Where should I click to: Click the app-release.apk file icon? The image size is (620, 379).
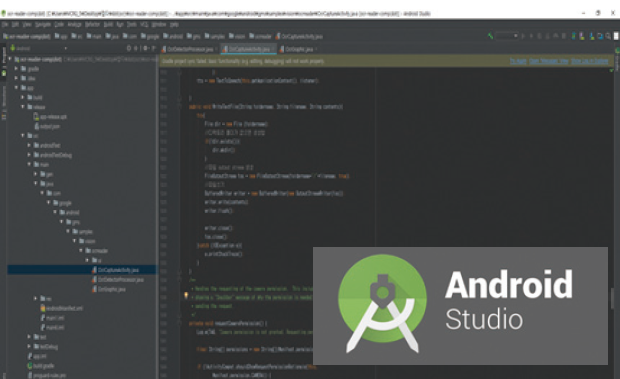click(36, 117)
